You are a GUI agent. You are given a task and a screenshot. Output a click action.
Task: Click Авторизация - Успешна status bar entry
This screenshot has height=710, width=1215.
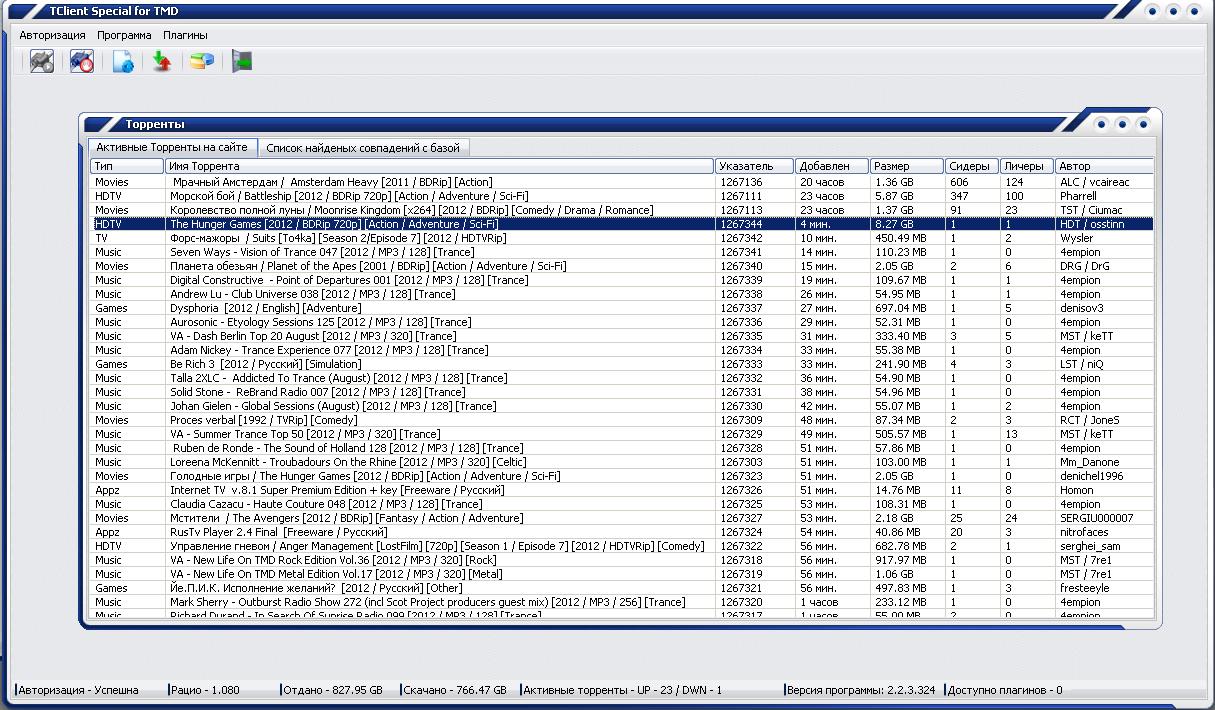click(78, 690)
